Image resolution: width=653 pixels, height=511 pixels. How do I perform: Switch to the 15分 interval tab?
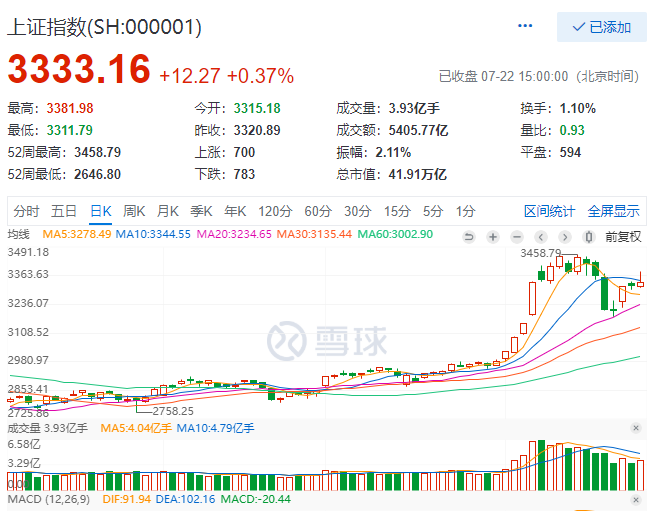point(397,211)
